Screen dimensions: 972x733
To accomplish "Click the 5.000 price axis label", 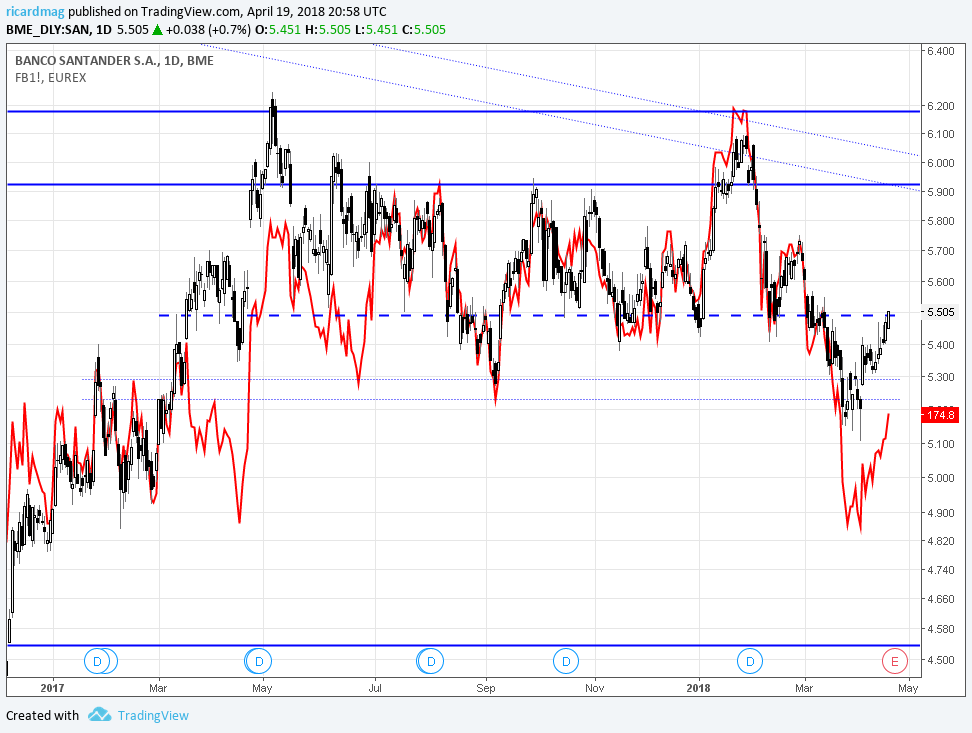I will point(940,478).
